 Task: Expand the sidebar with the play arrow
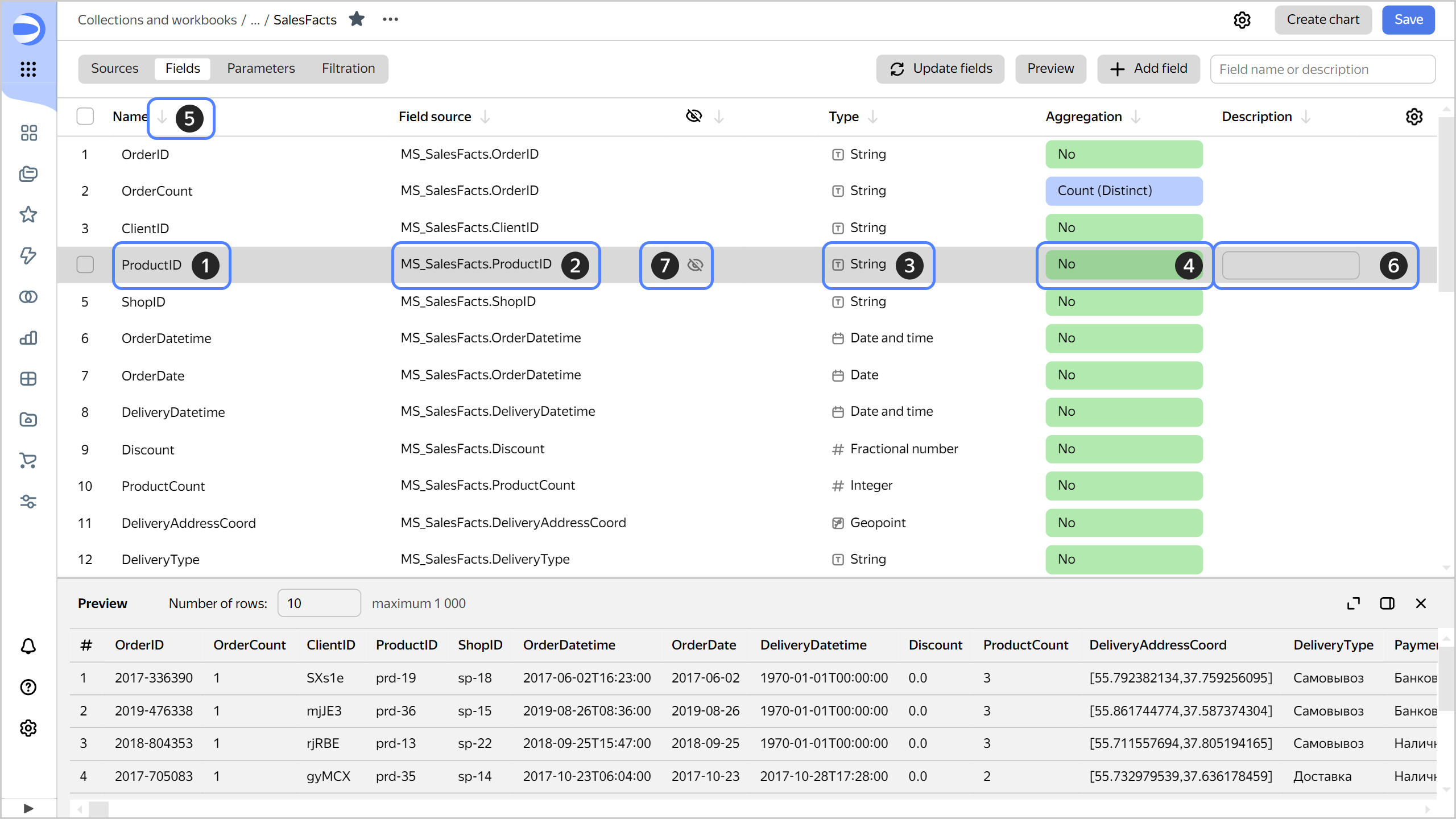[28, 808]
